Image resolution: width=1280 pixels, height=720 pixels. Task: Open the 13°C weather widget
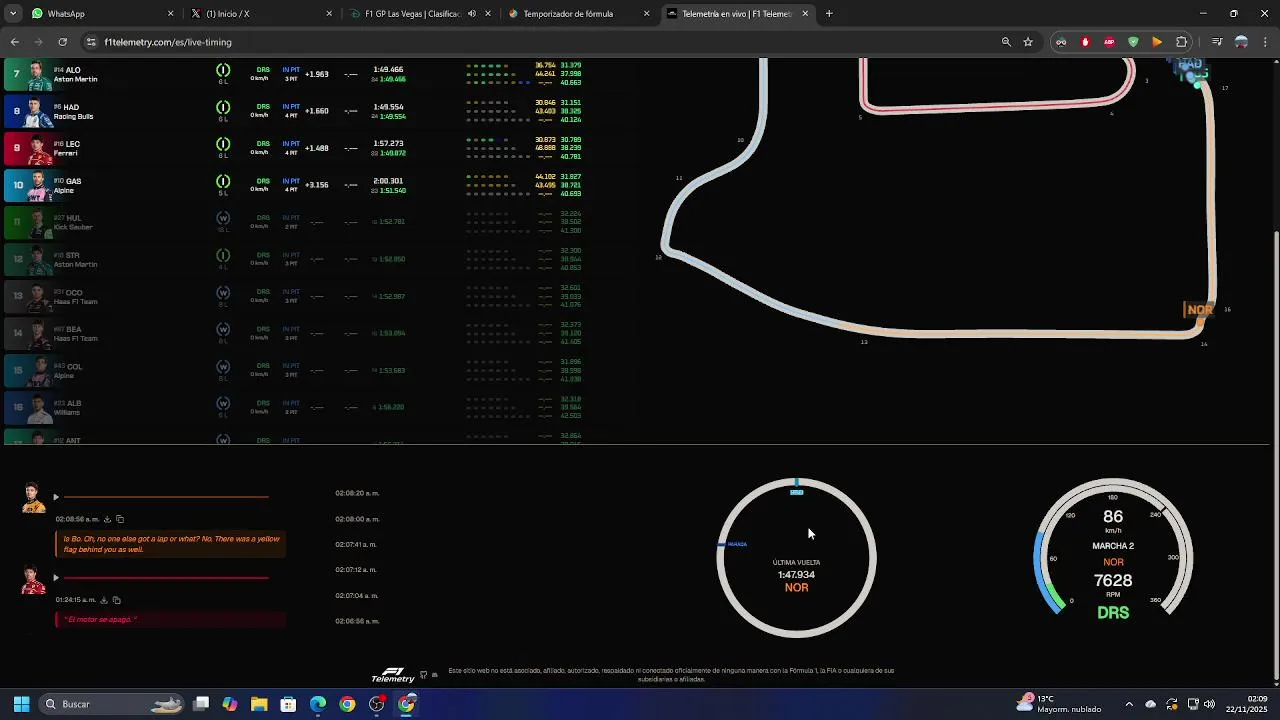pos(1059,704)
